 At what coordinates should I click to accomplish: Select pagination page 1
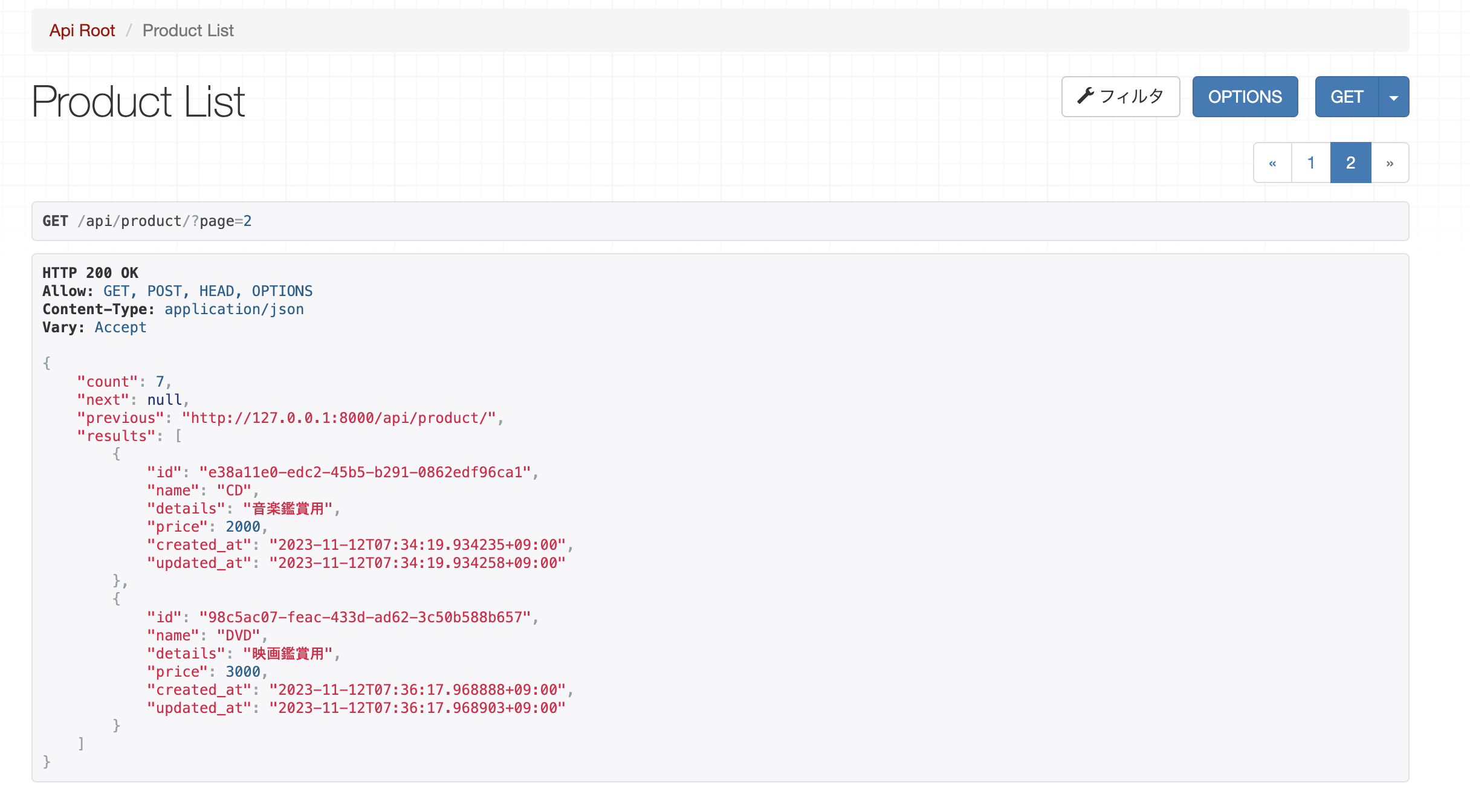pos(1311,163)
